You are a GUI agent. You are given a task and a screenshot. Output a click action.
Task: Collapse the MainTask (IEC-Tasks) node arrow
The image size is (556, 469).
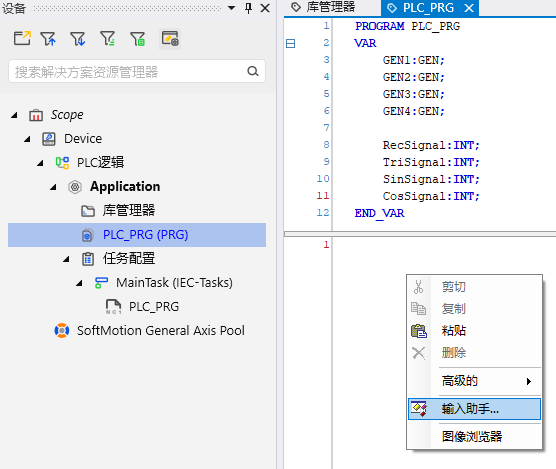pos(79,283)
